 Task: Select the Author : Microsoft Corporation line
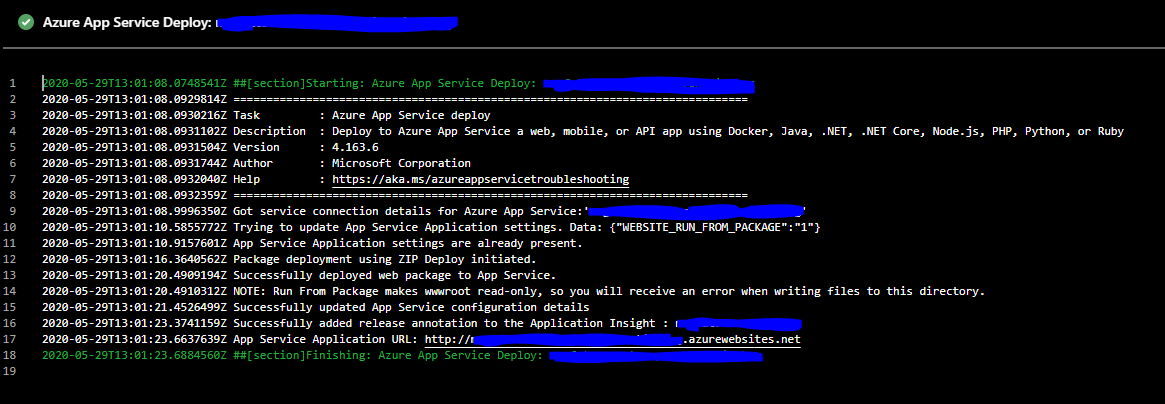coord(256,163)
